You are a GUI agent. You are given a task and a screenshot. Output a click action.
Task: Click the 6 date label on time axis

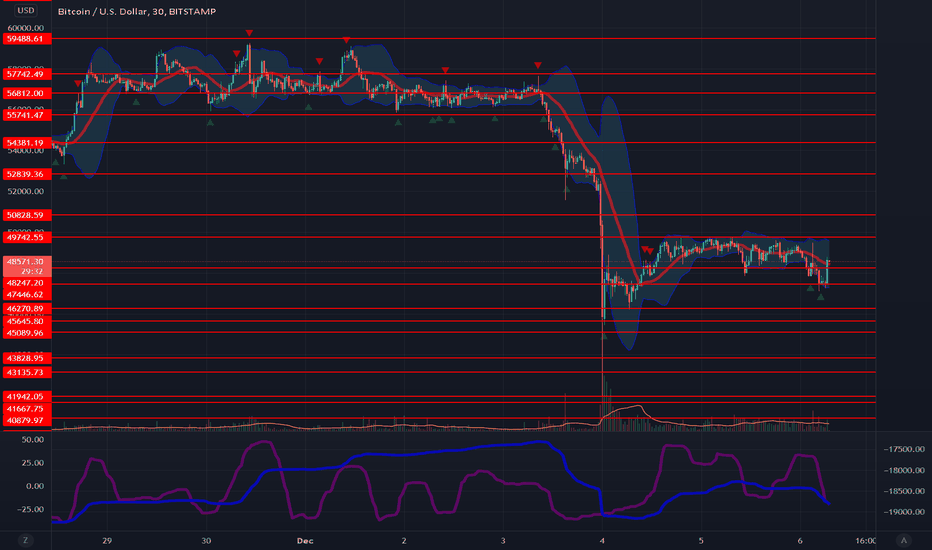point(800,540)
